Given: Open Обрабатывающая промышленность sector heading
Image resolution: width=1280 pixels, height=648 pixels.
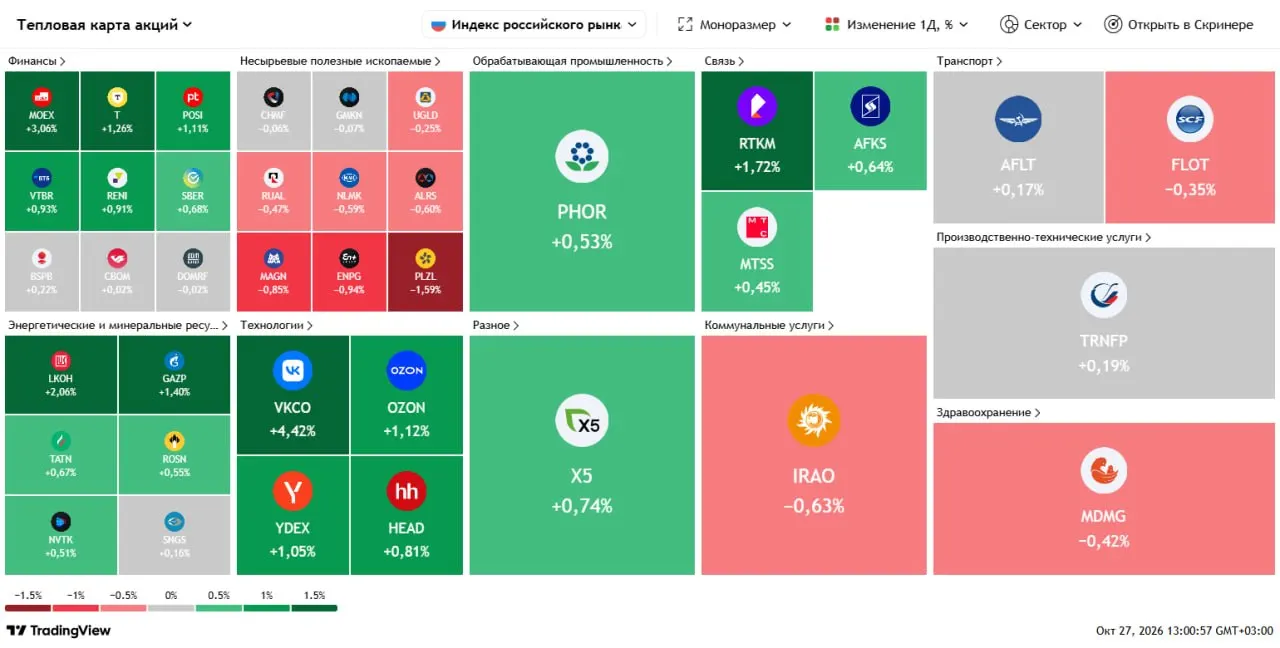Looking at the screenshot, I should (x=573, y=61).
